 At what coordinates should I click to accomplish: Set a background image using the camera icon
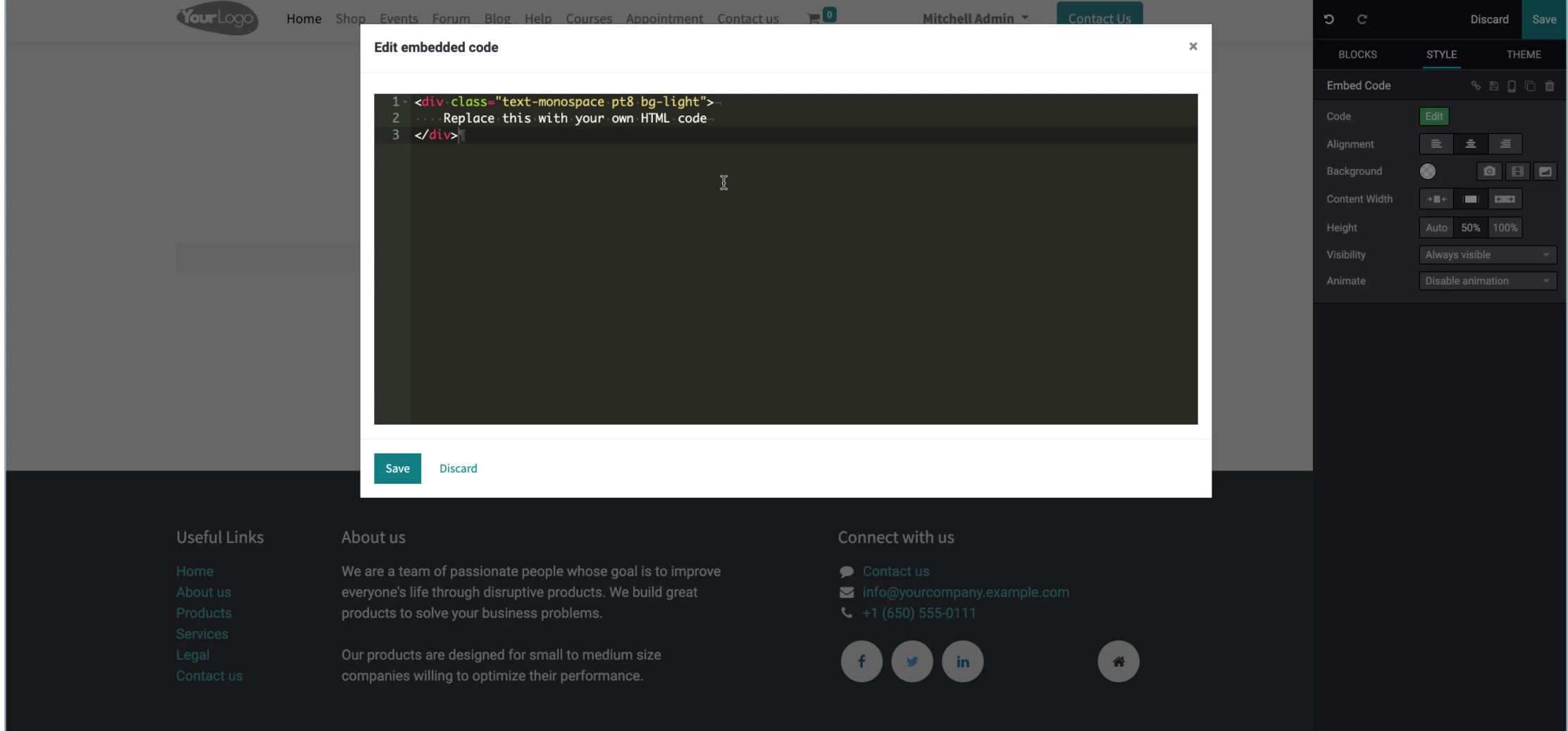click(1489, 171)
